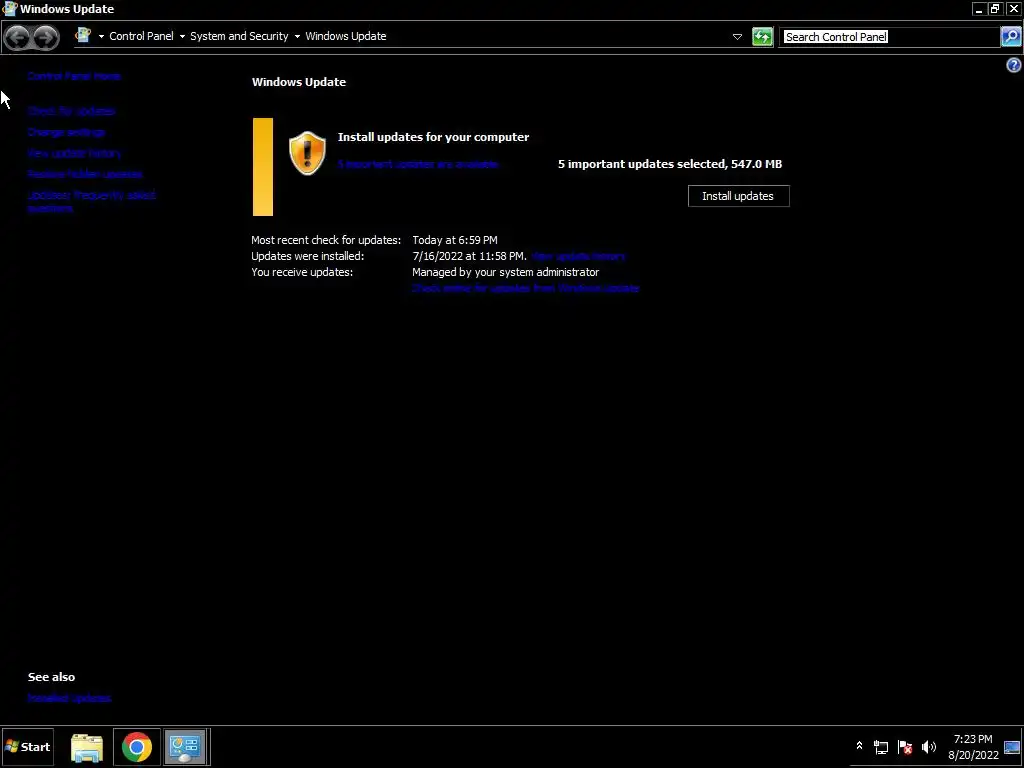Image resolution: width=1024 pixels, height=768 pixels.
Task: Click Show desktop icon at taskbar end
Action: (x=1012, y=747)
